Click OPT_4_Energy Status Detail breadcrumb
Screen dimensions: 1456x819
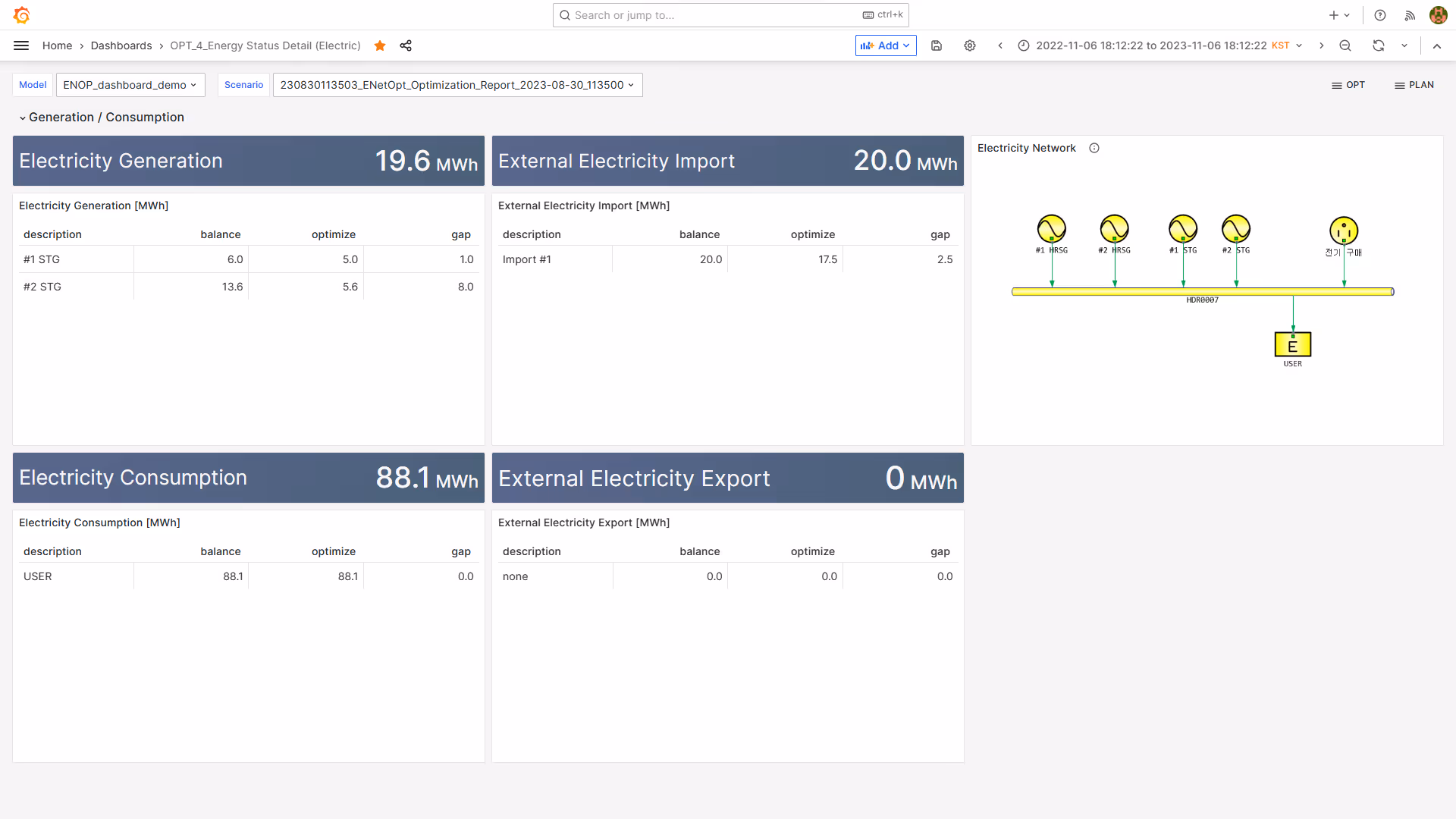pos(265,45)
